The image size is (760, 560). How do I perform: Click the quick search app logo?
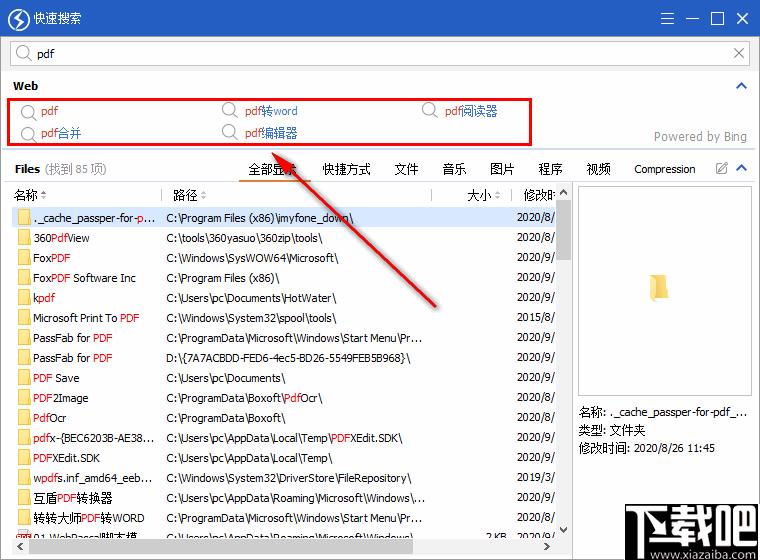[19, 19]
